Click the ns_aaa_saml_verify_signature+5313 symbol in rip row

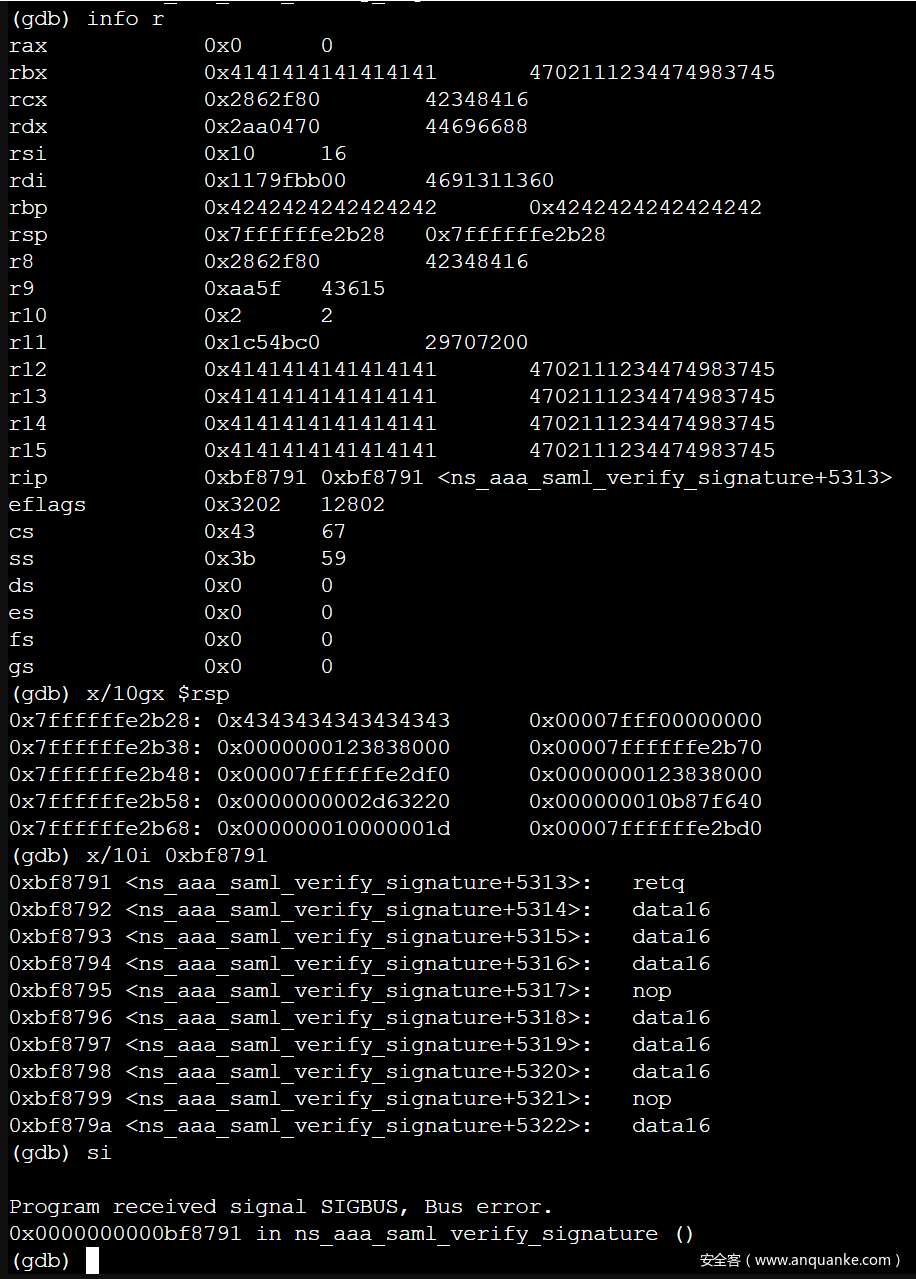[x=664, y=477]
